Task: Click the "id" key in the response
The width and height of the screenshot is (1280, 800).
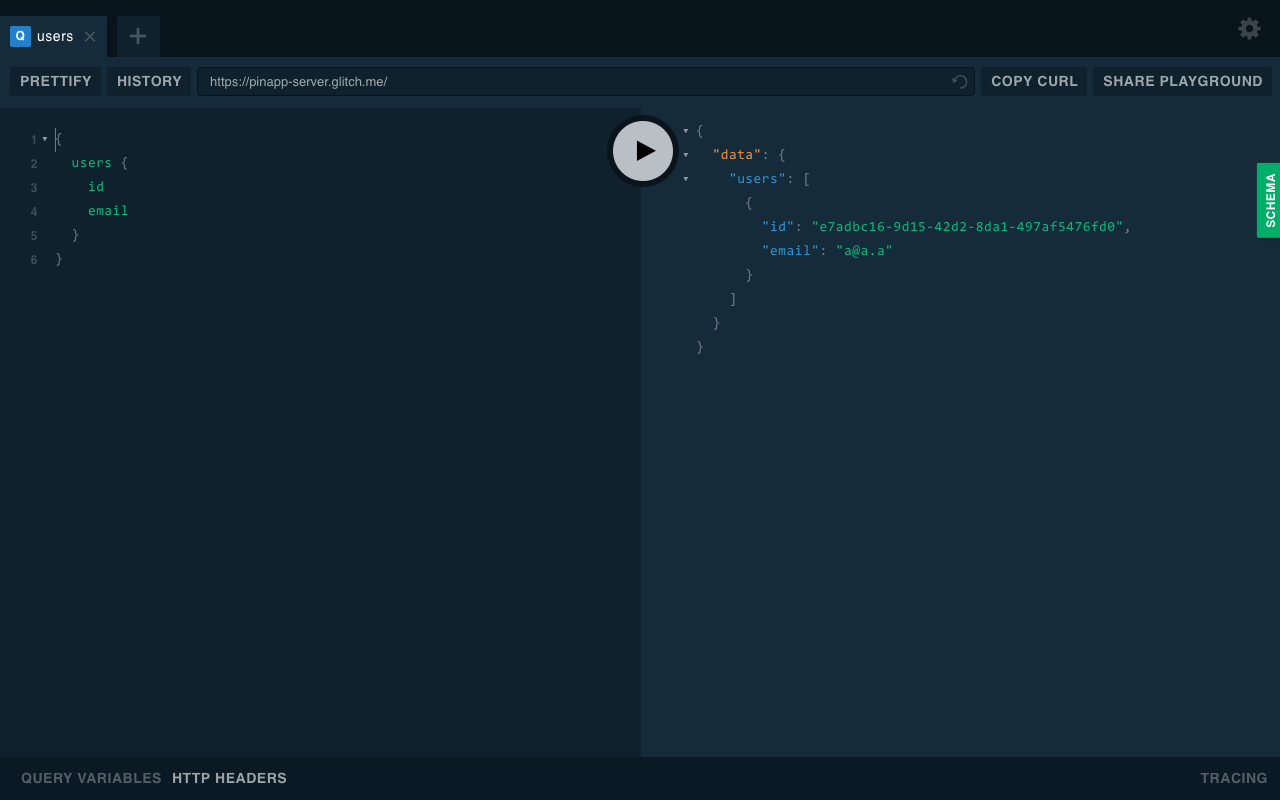Action: (778, 227)
